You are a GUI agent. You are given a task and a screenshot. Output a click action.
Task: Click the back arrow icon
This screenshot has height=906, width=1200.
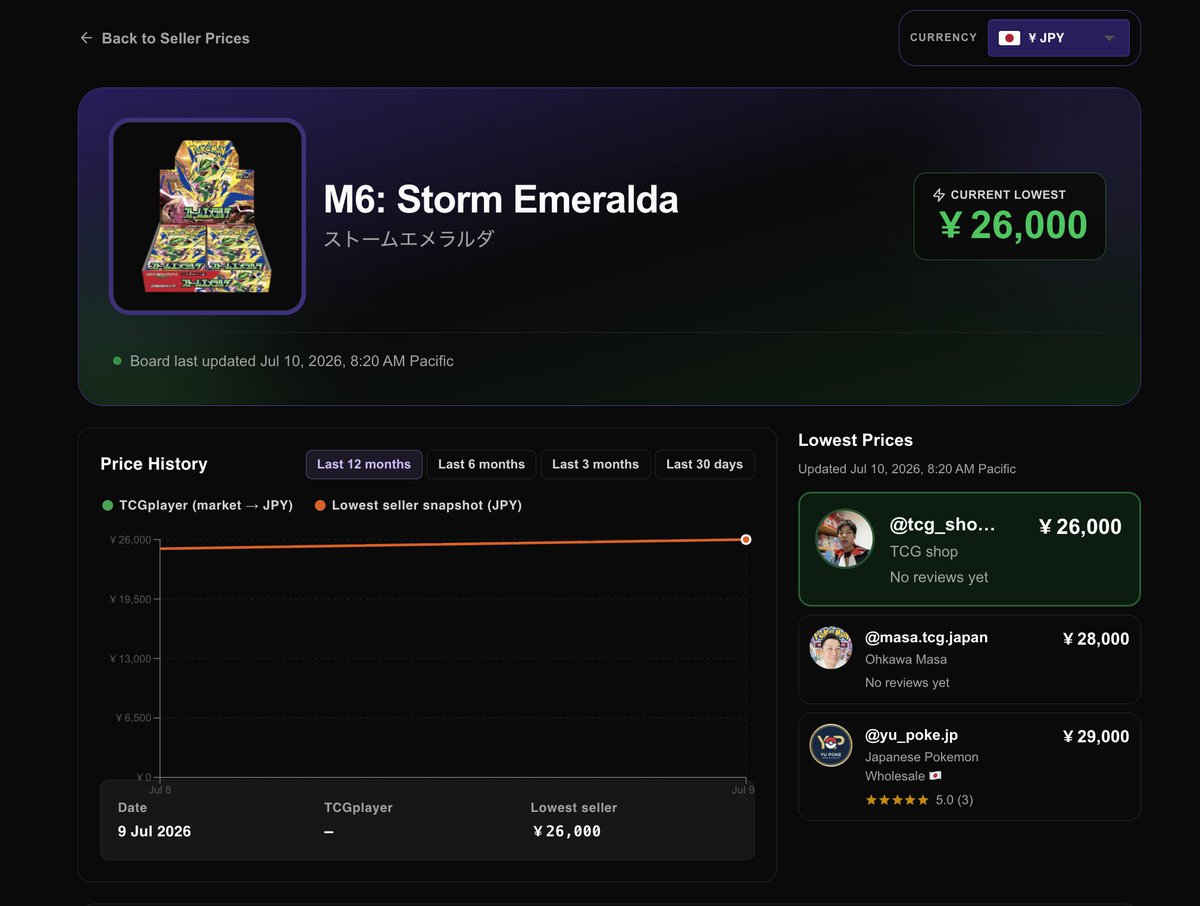pos(86,38)
